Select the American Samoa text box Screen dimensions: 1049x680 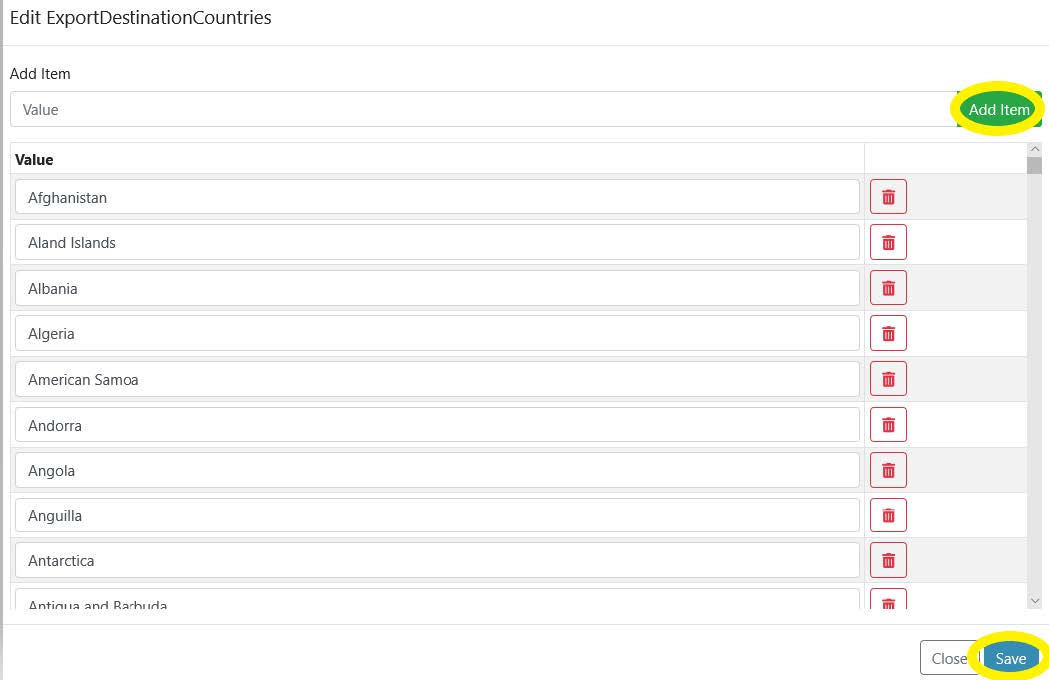437,379
